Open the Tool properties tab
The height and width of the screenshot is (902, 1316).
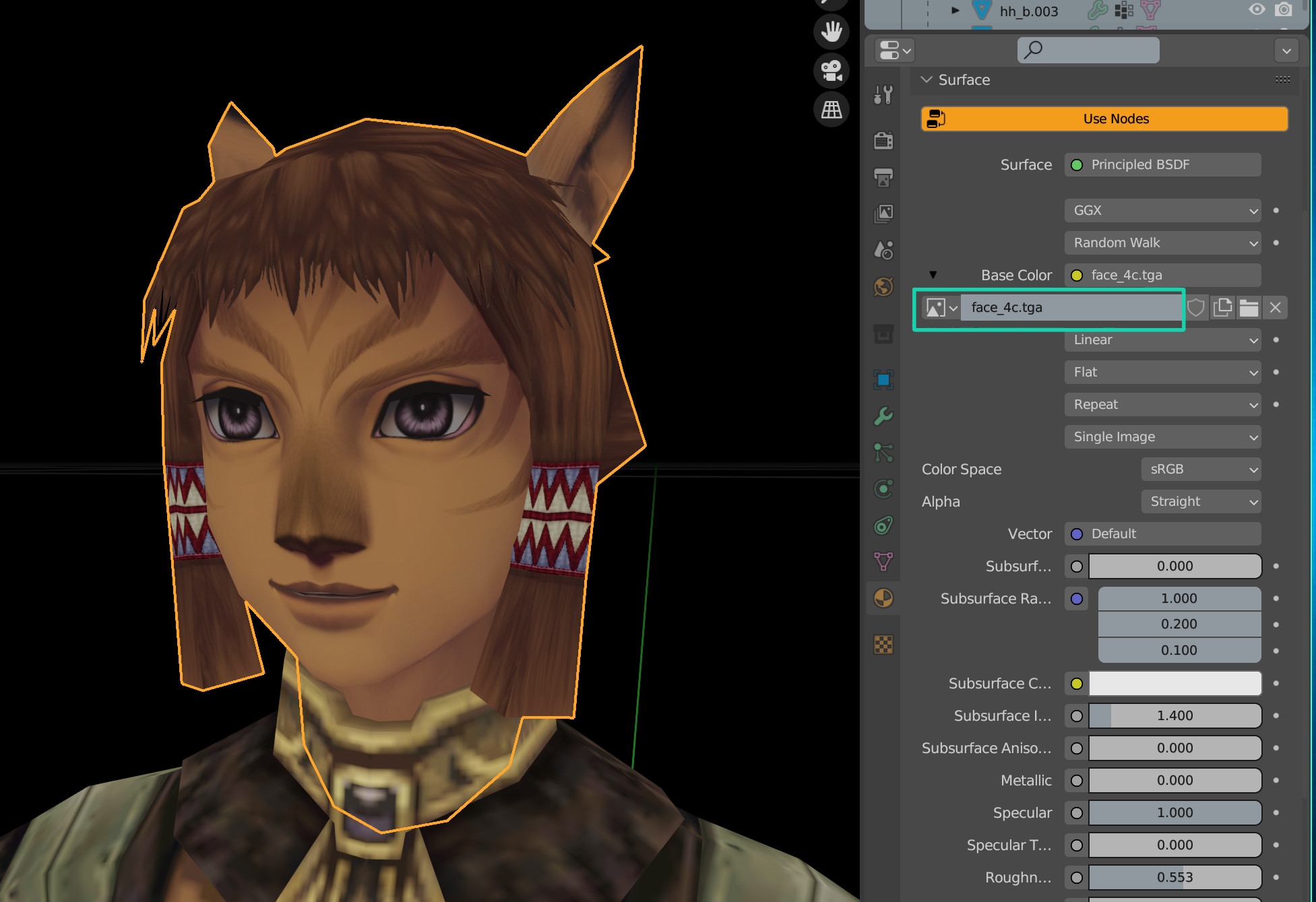pos(883,95)
